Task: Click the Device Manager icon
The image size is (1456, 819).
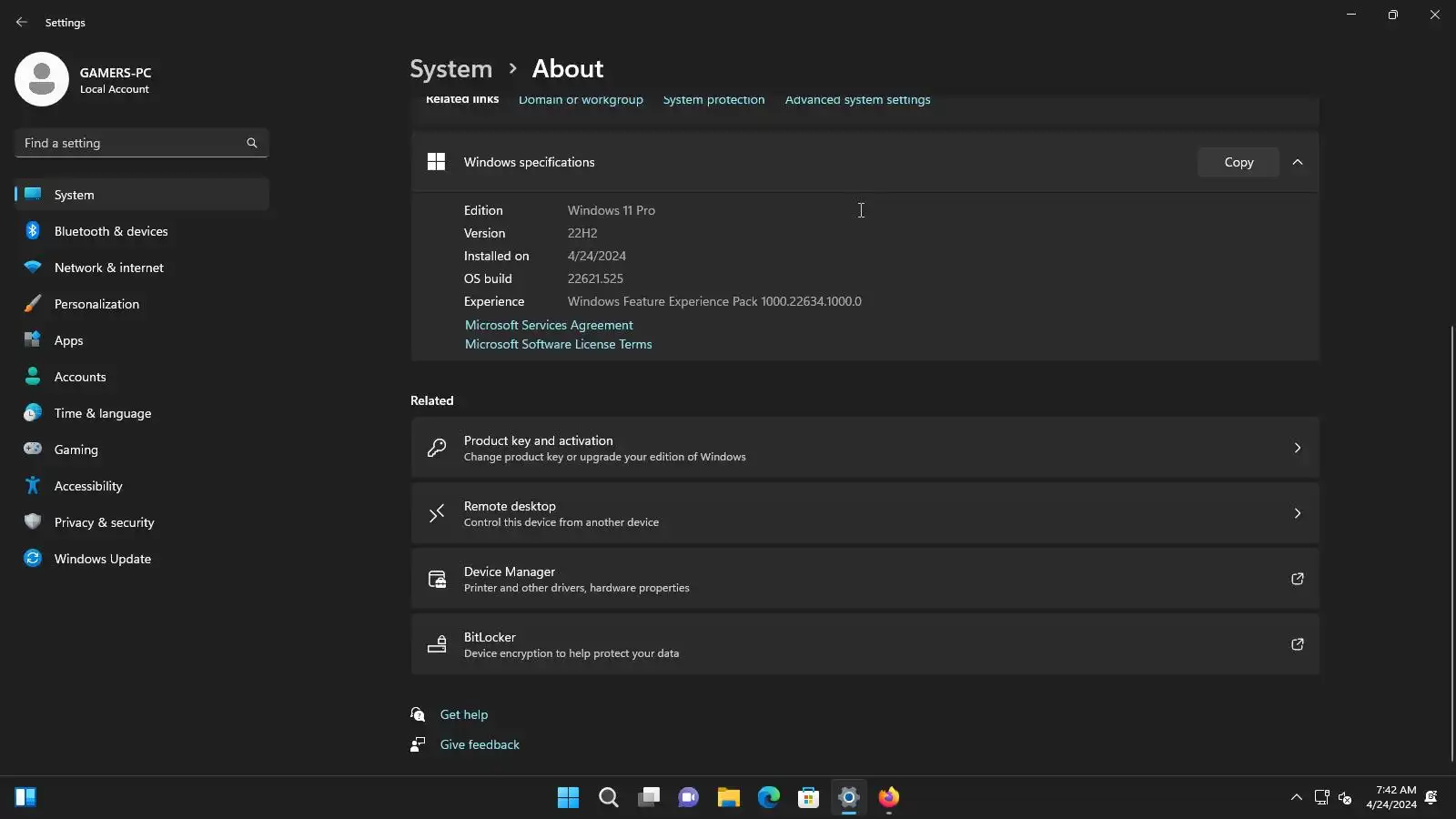Action: point(437,579)
